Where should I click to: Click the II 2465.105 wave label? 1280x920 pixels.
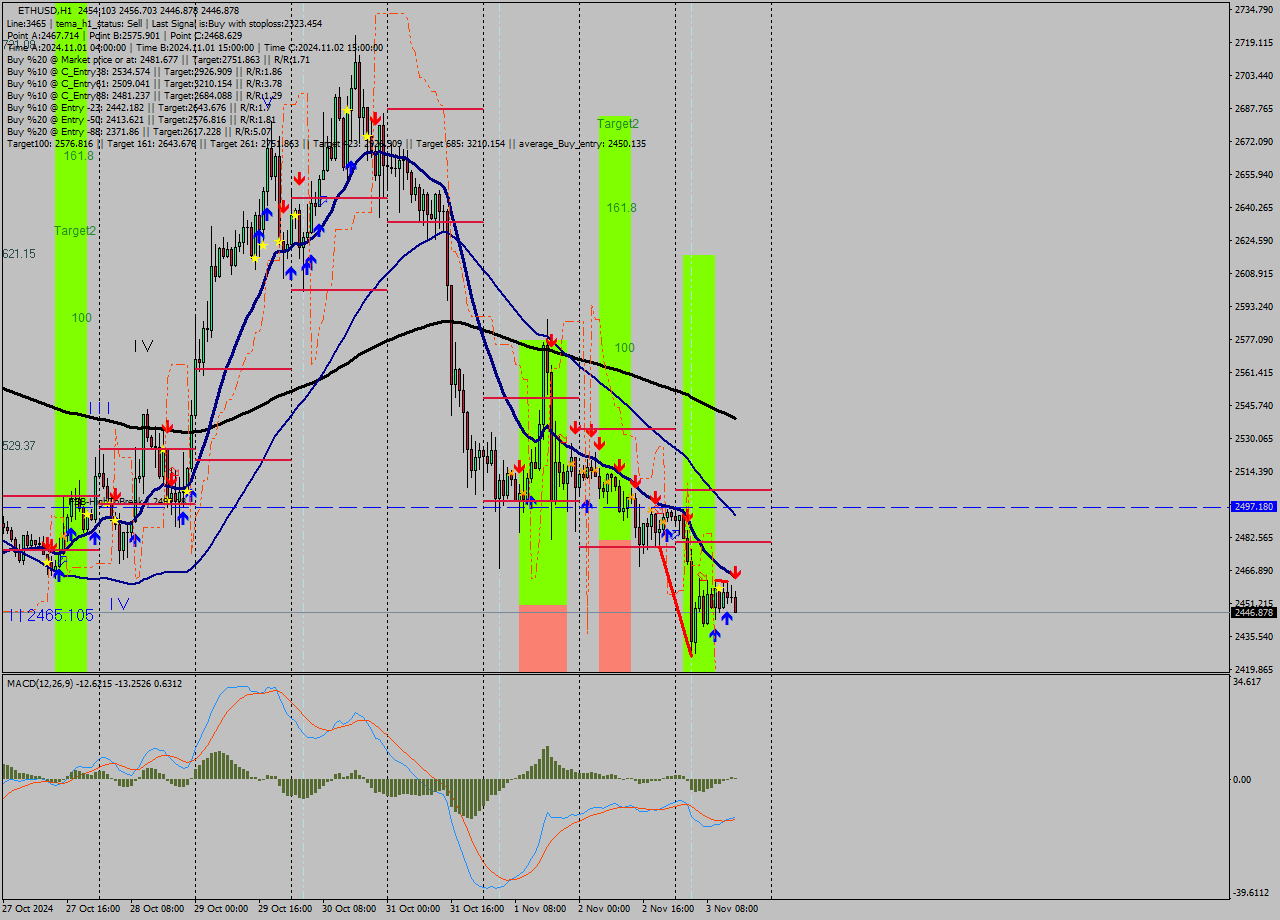pos(50,615)
